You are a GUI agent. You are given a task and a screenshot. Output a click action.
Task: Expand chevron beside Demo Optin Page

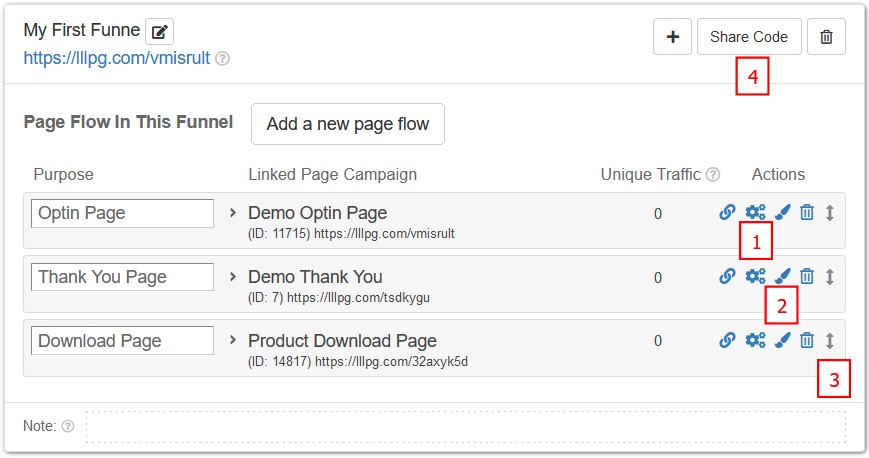pos(233,212)
